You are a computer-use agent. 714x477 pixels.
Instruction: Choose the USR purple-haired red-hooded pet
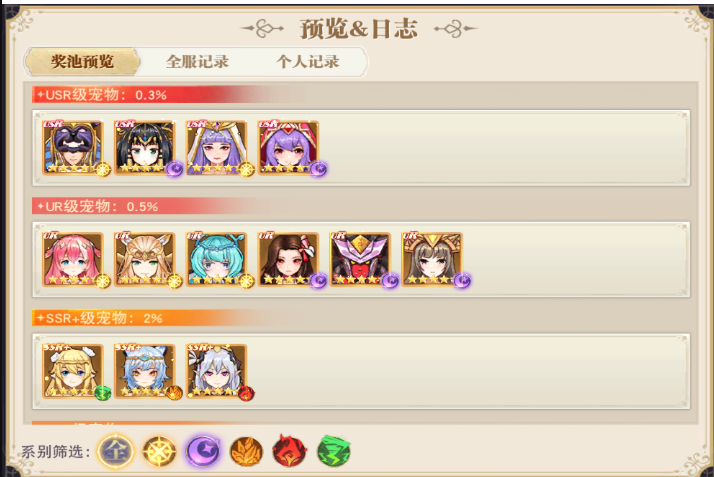289,147
